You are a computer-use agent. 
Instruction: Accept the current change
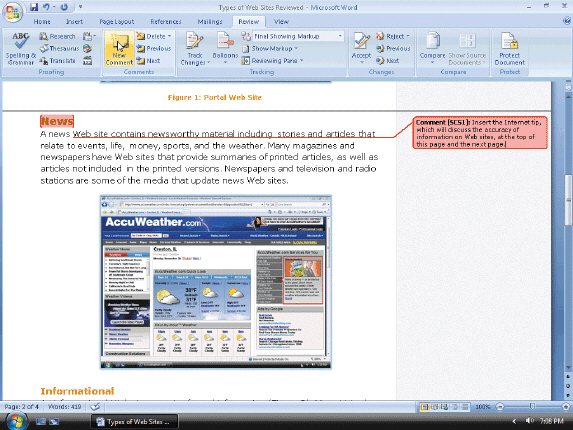point(361,45)
